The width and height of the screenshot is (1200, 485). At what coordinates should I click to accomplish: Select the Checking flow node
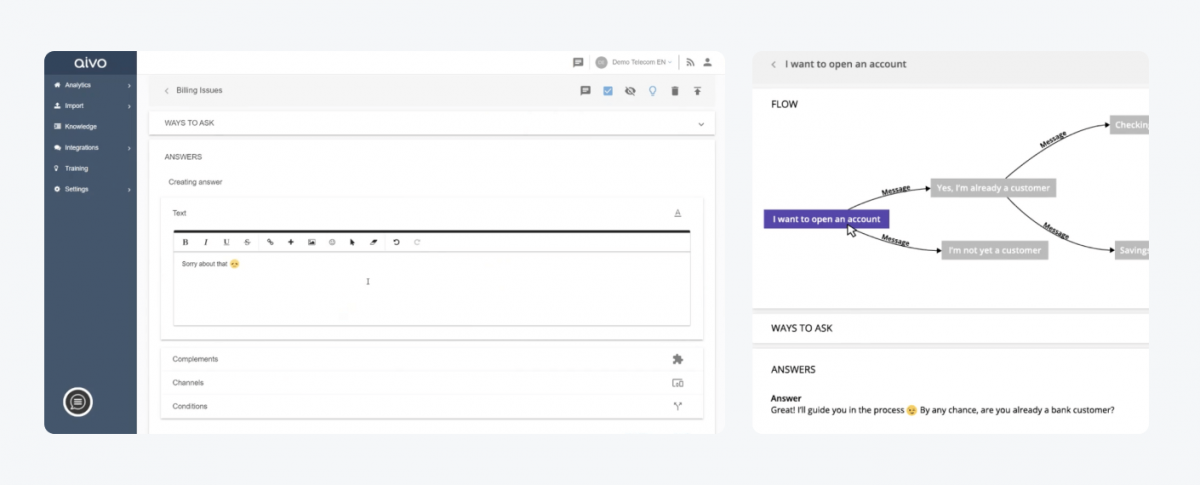point(1131,125)
